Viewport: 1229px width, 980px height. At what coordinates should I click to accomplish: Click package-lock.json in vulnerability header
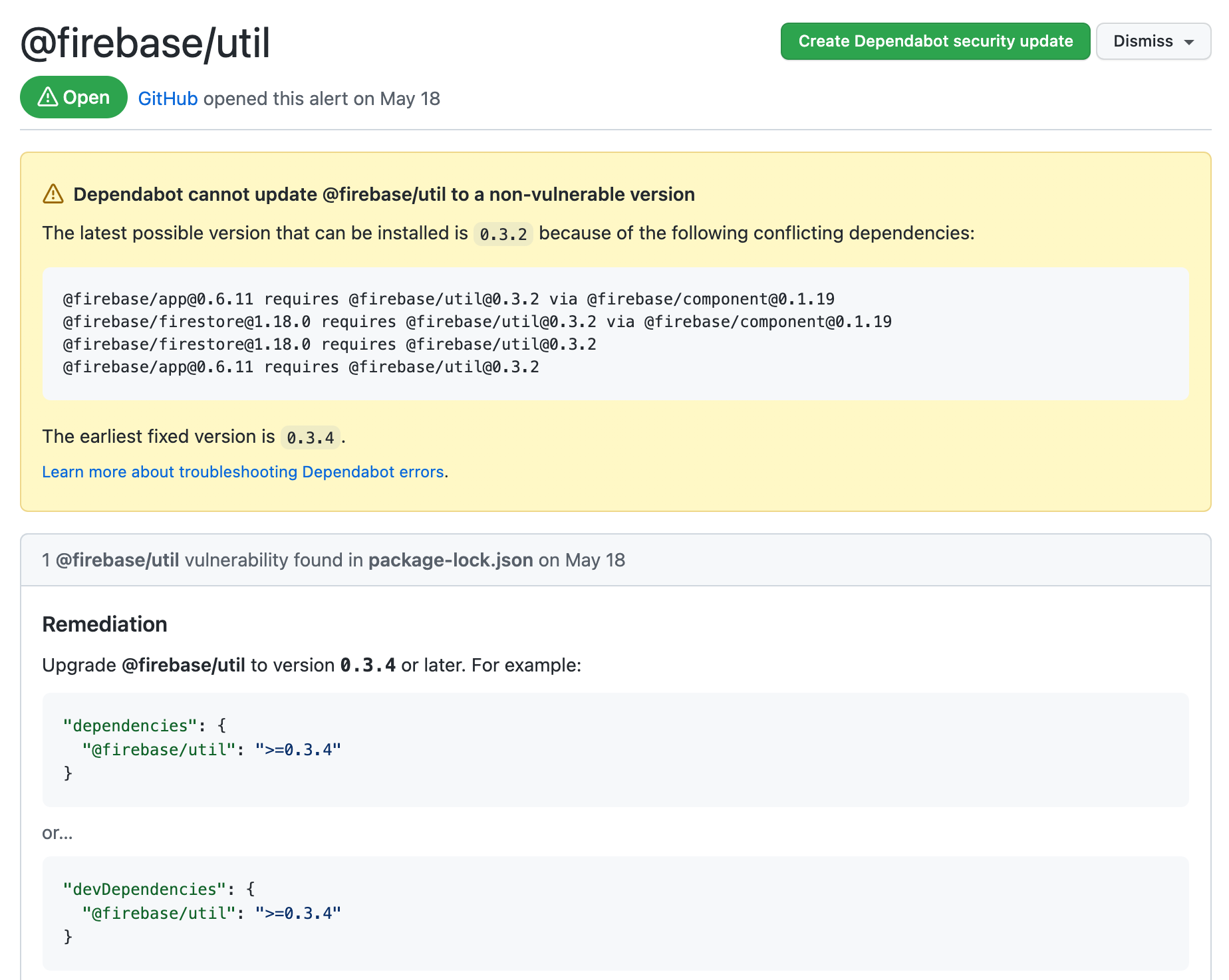coord(451,560)
